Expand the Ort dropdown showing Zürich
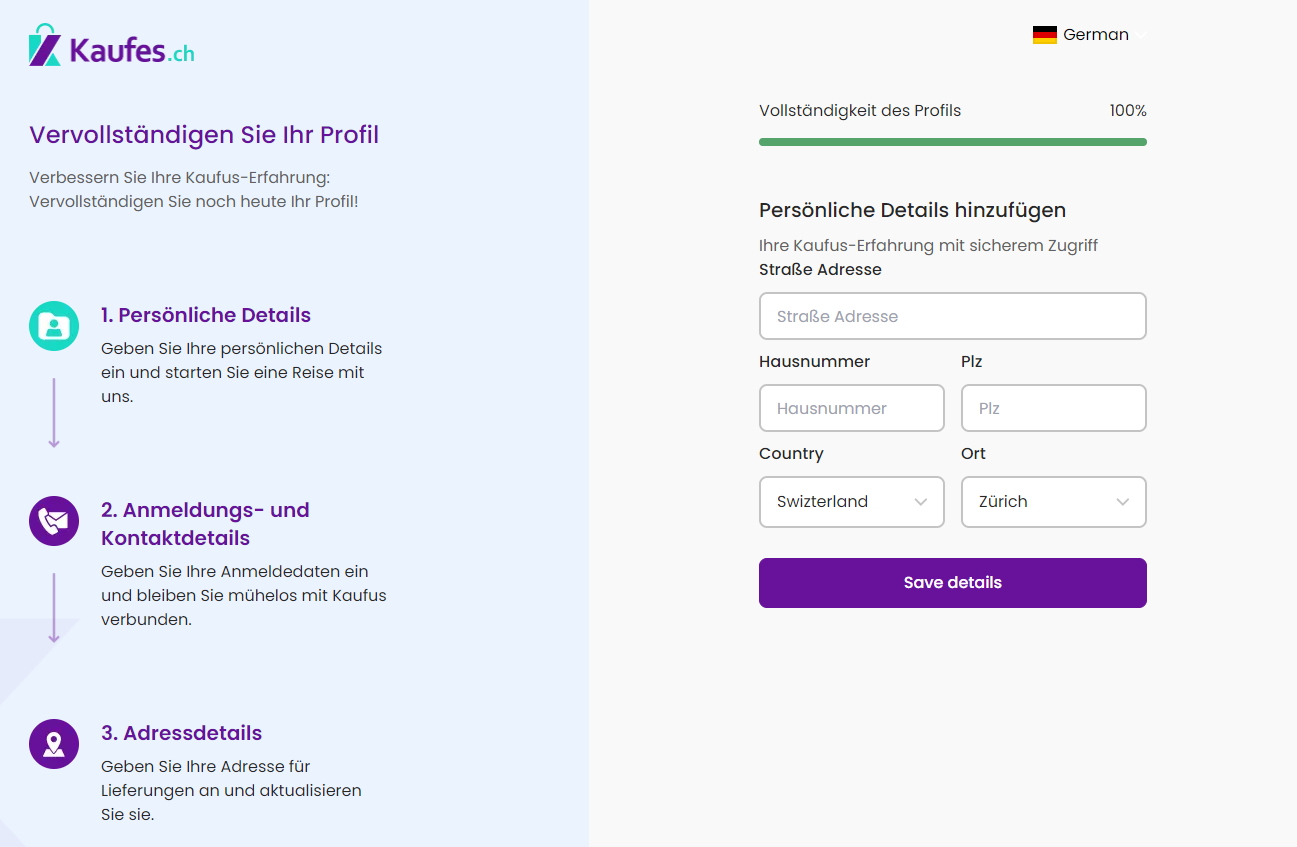The height and width of the screenshot is (847, 1297). pos(1054,502)
